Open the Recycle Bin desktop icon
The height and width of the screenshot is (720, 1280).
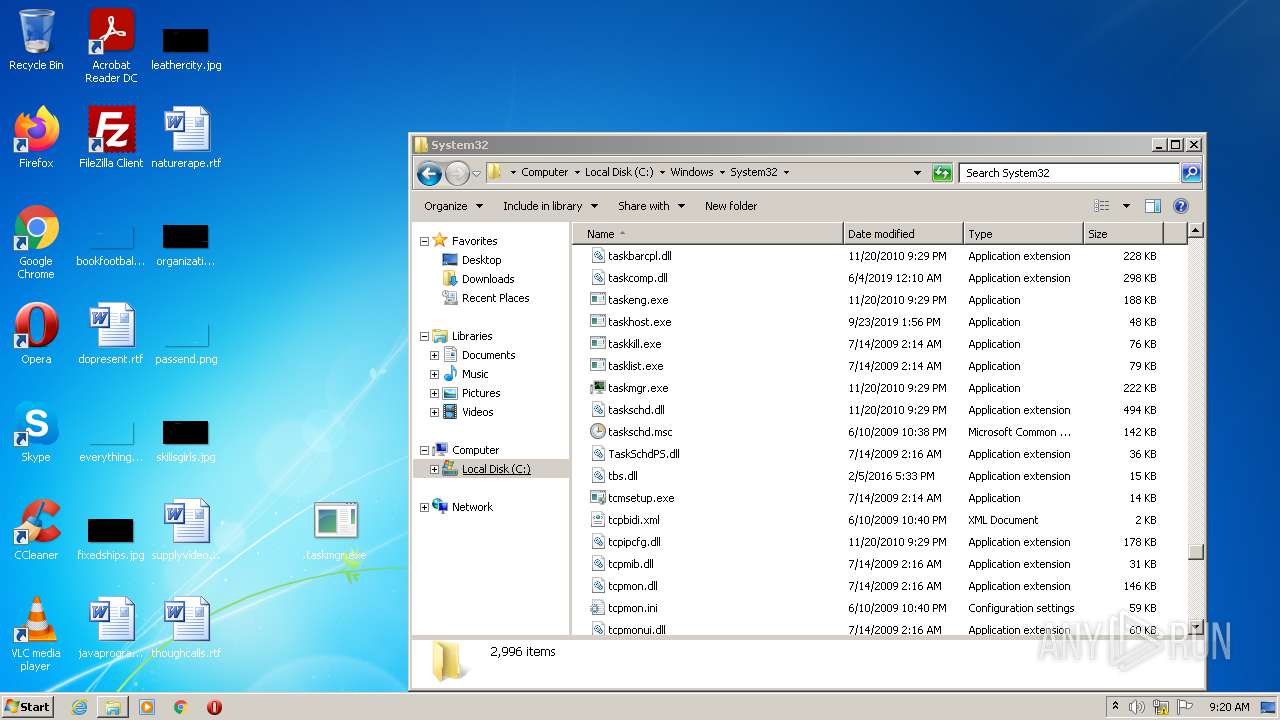tap(36, 40)
